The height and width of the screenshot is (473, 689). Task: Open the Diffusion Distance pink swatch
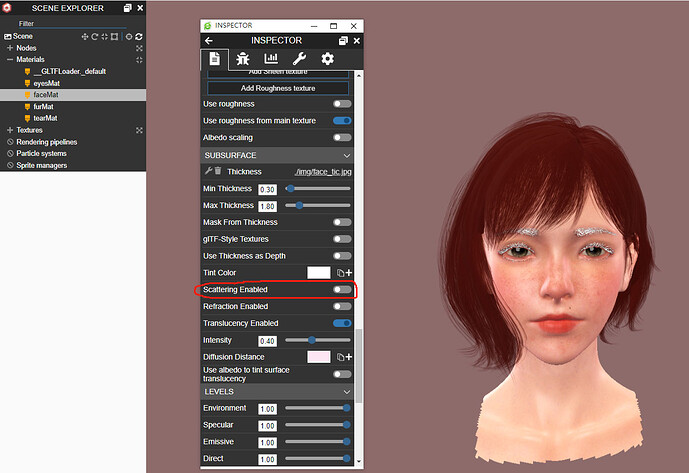[319, 357]
